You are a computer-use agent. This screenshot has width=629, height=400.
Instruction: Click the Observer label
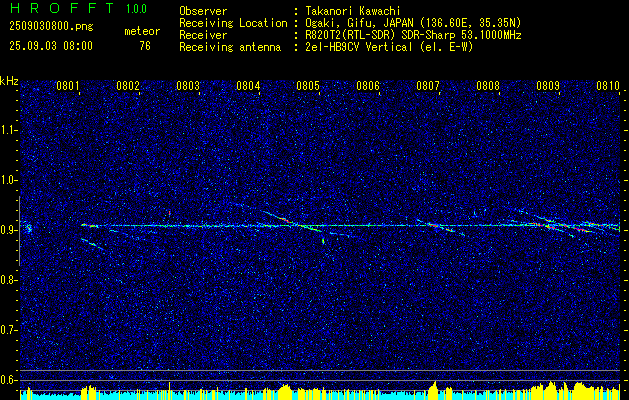203,11
